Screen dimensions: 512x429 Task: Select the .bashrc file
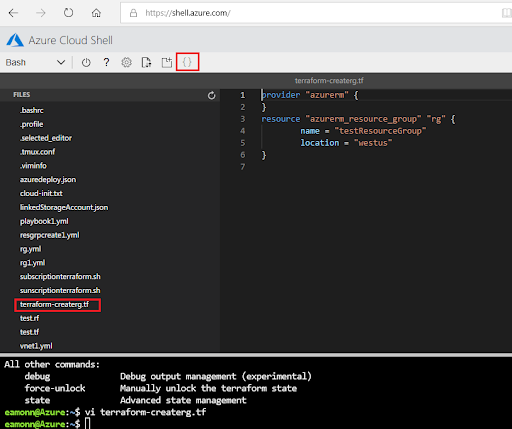click(32, 110)
